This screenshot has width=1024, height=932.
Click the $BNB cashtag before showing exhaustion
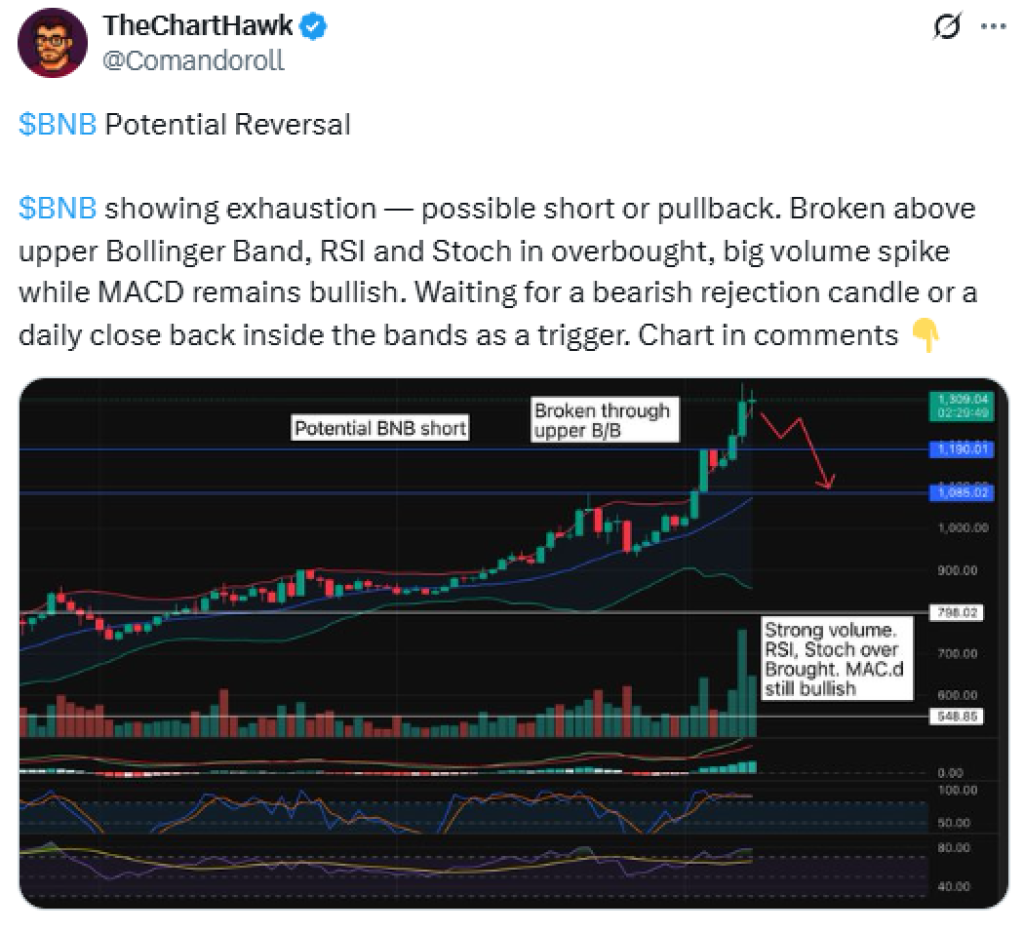pos(58,209)
